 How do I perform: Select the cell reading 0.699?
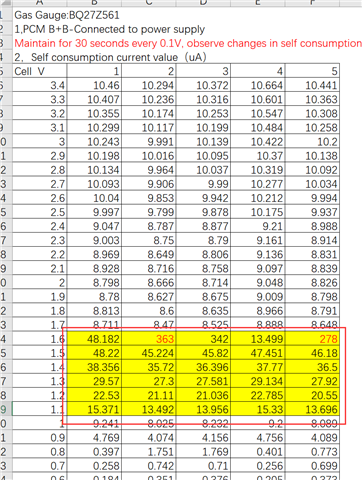312,465
